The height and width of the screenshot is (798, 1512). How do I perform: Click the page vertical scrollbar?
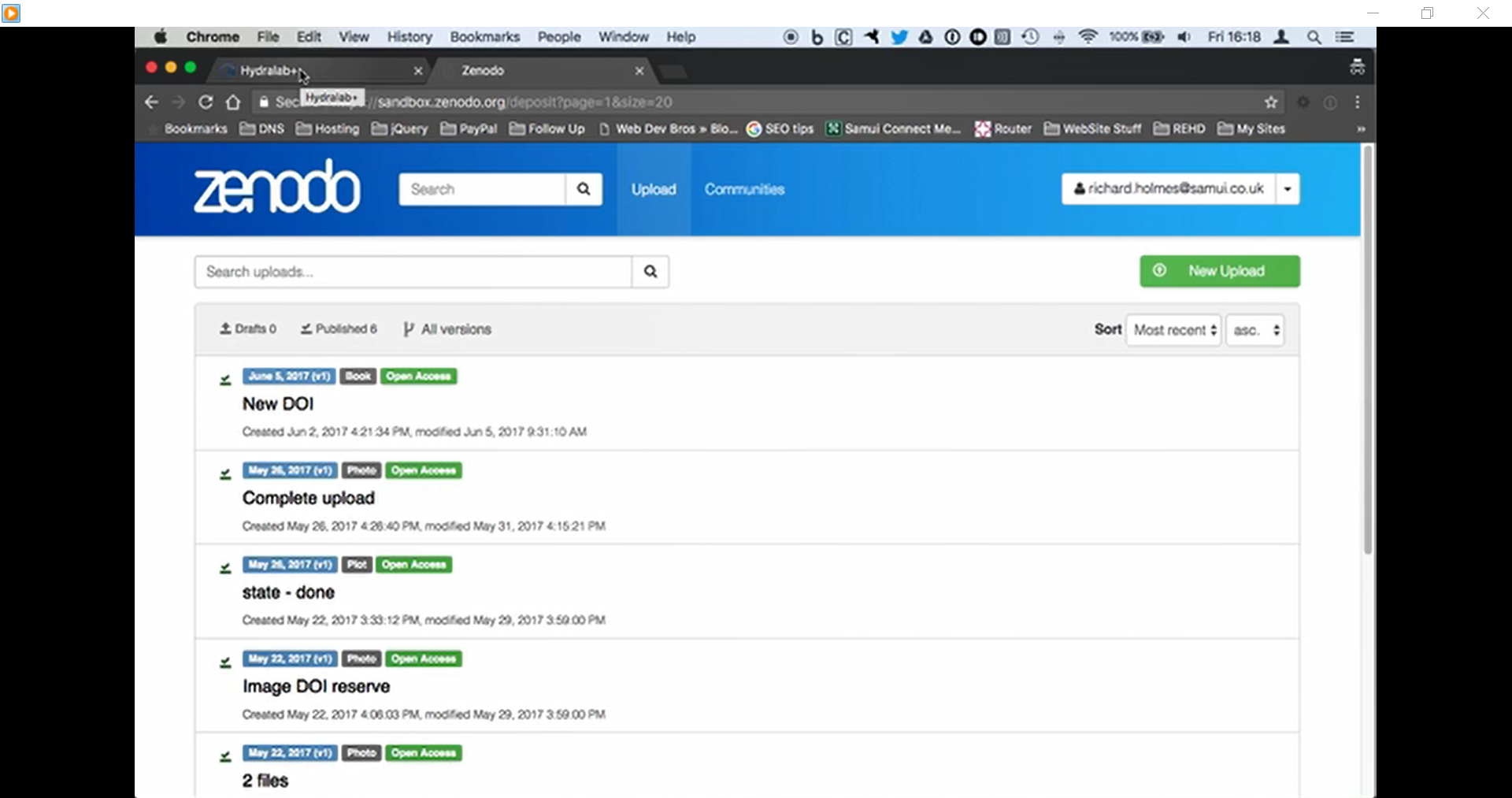(x=1369, y=351)
